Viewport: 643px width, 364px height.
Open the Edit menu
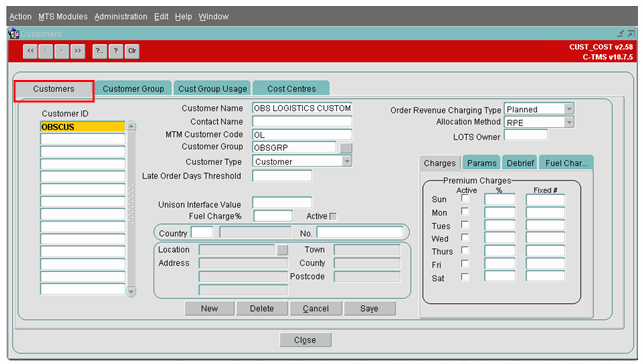(x=161, y=17)
